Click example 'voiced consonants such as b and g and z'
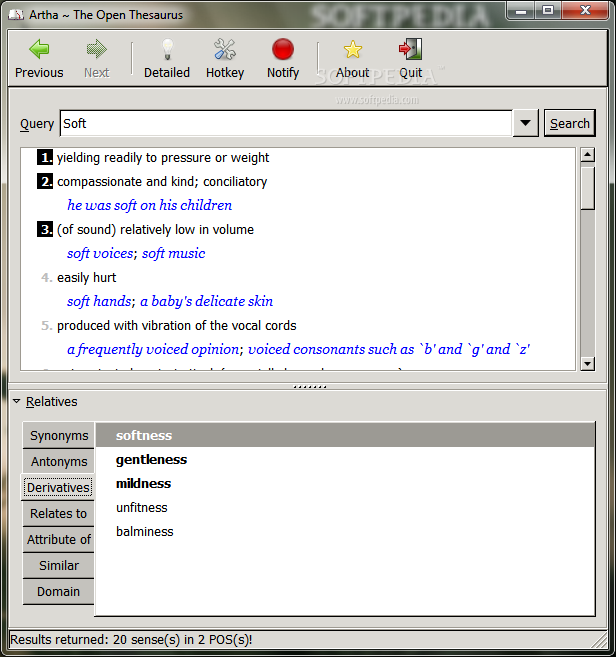 point(389,349)
